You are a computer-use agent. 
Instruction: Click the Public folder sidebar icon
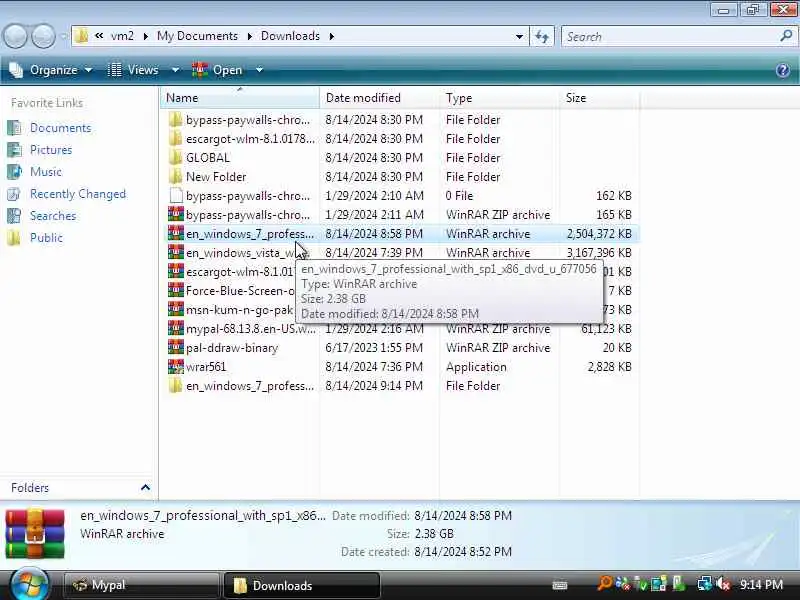point(14,238)
